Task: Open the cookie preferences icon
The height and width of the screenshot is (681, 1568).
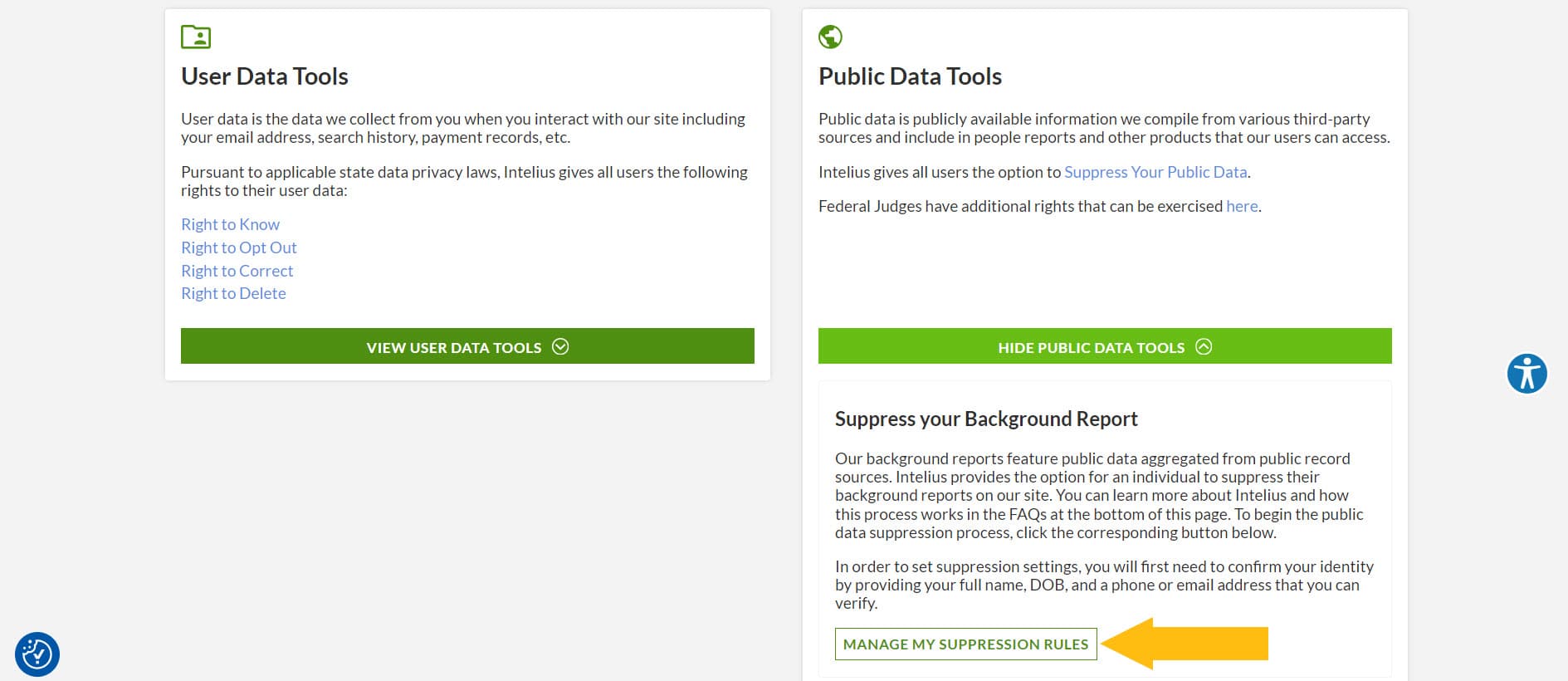Action: (x=37, y=654)
